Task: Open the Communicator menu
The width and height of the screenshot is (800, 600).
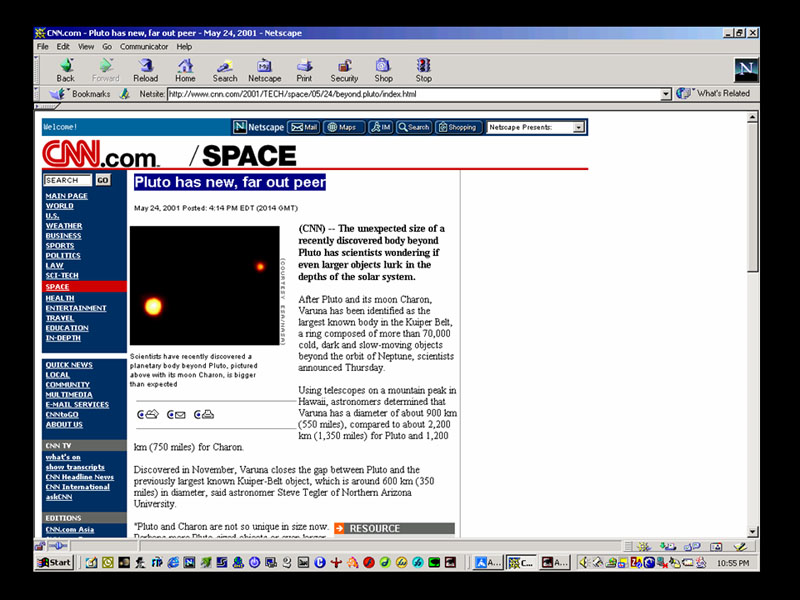Action: tap(144, 46)
